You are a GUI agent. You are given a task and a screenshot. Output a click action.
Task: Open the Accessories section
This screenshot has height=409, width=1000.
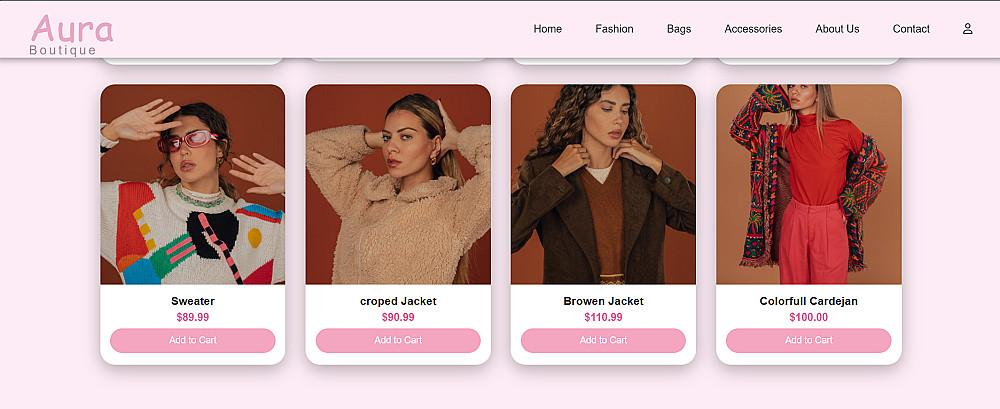click(753, 29)
